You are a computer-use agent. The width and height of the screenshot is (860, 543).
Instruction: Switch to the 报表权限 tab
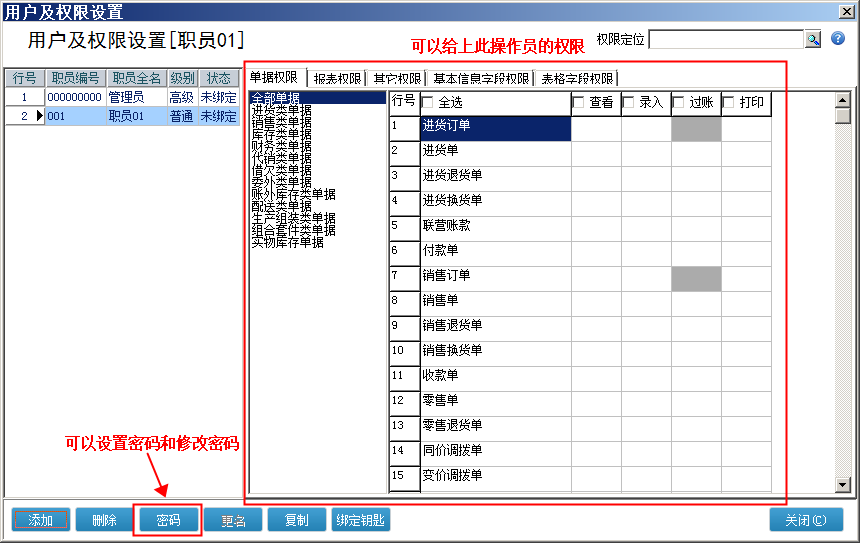pos(337,78)
